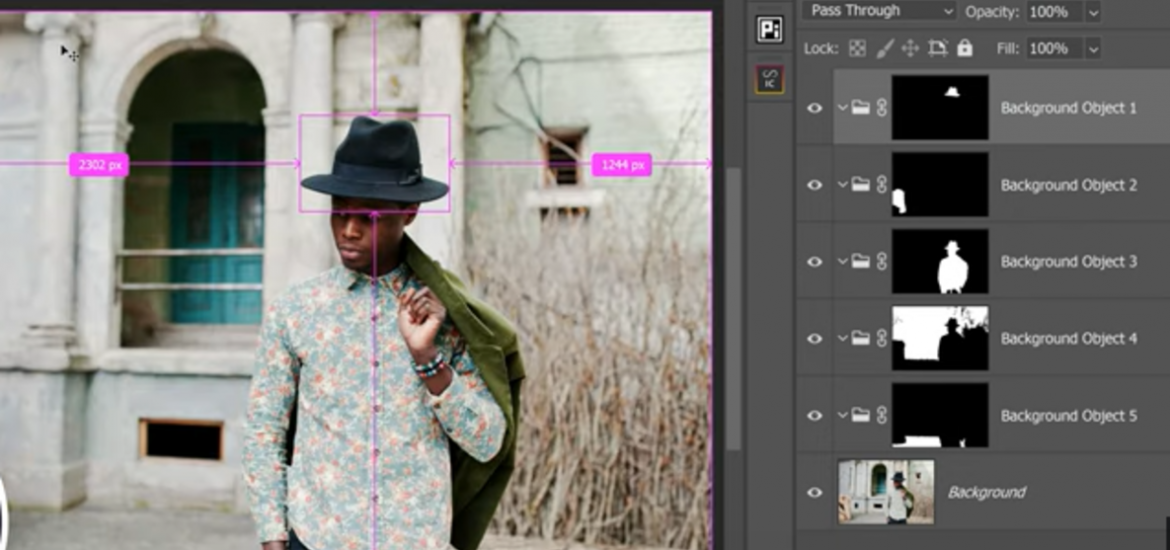
Task: Hide the Background Object 2 group
Action: click(x=815, y=185)
